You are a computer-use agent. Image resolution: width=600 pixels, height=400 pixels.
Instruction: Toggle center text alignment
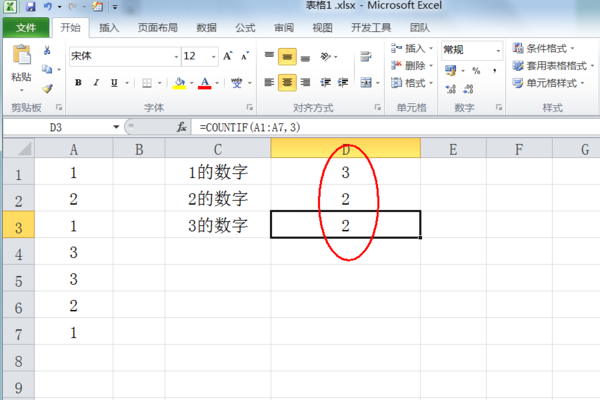click(x=287, y=82)
